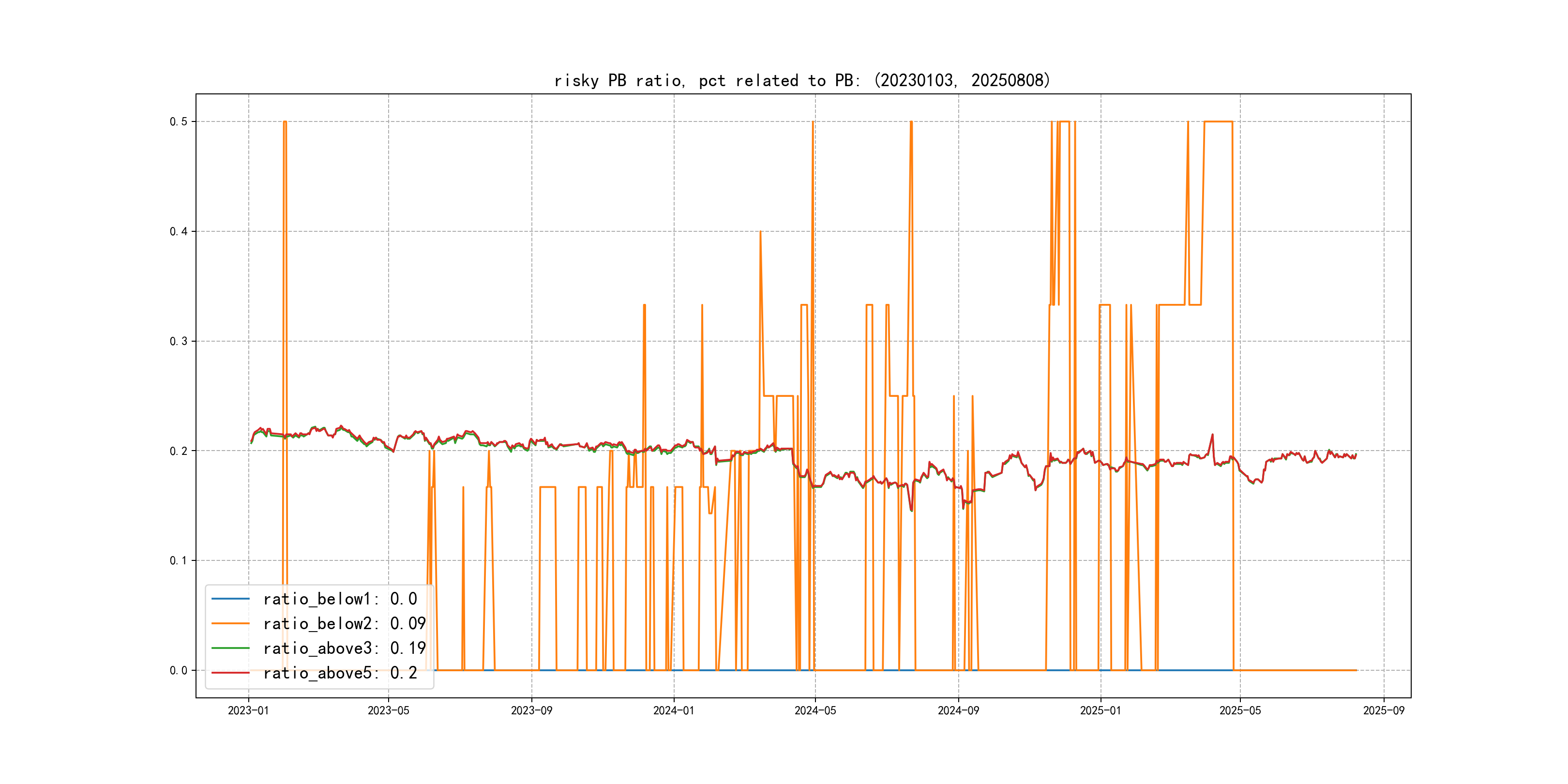The image size is (1568, 784).
Task: Click the 2024-09 x-axis tick label
Action: click(x=958, y=710)
